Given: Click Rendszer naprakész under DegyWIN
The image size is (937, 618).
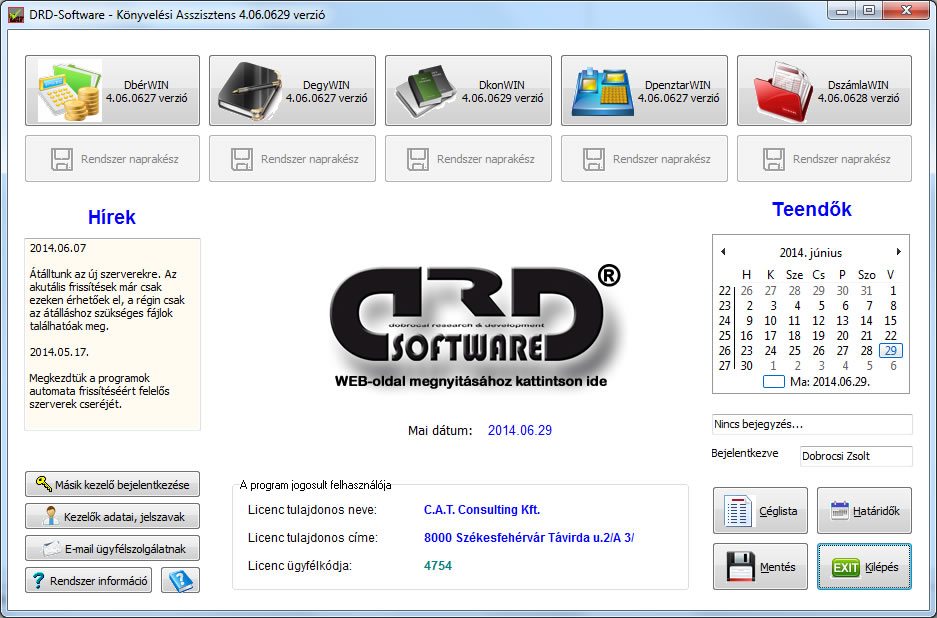Looking at the screenshot, I should point(292,158).
